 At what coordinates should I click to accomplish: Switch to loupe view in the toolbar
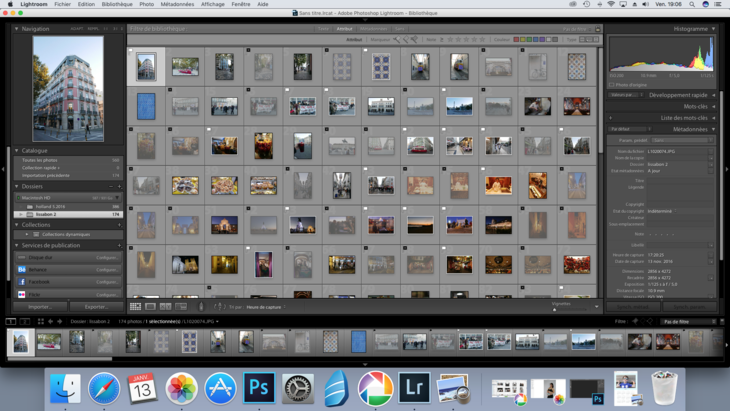(150, 307)
